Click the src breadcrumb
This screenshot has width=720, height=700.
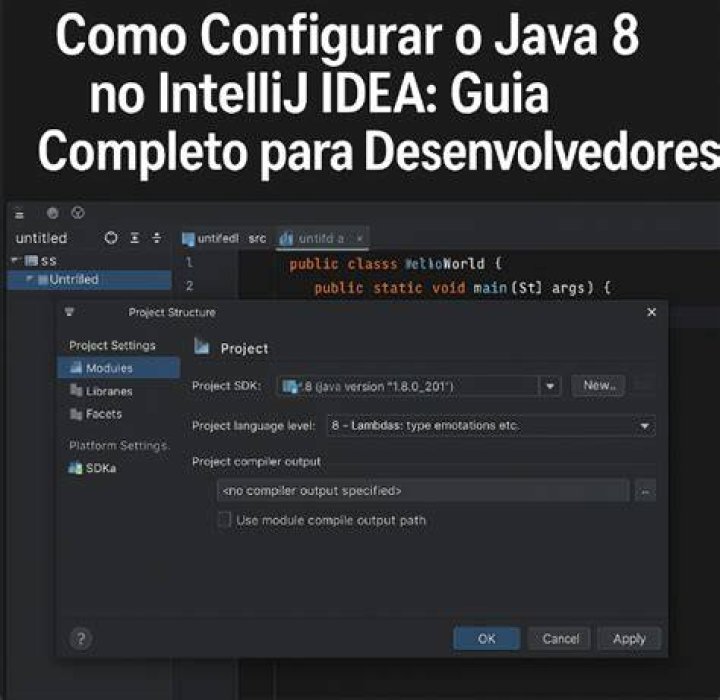257,239
